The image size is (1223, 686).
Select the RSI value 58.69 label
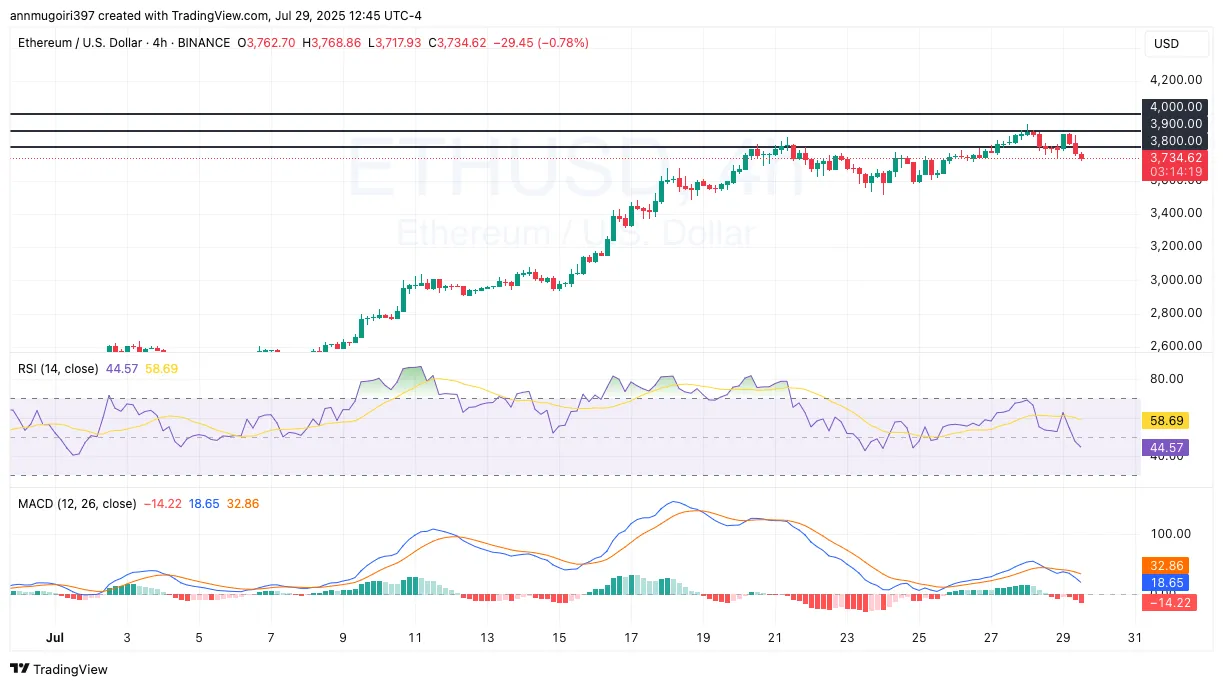coord(1166,421)
